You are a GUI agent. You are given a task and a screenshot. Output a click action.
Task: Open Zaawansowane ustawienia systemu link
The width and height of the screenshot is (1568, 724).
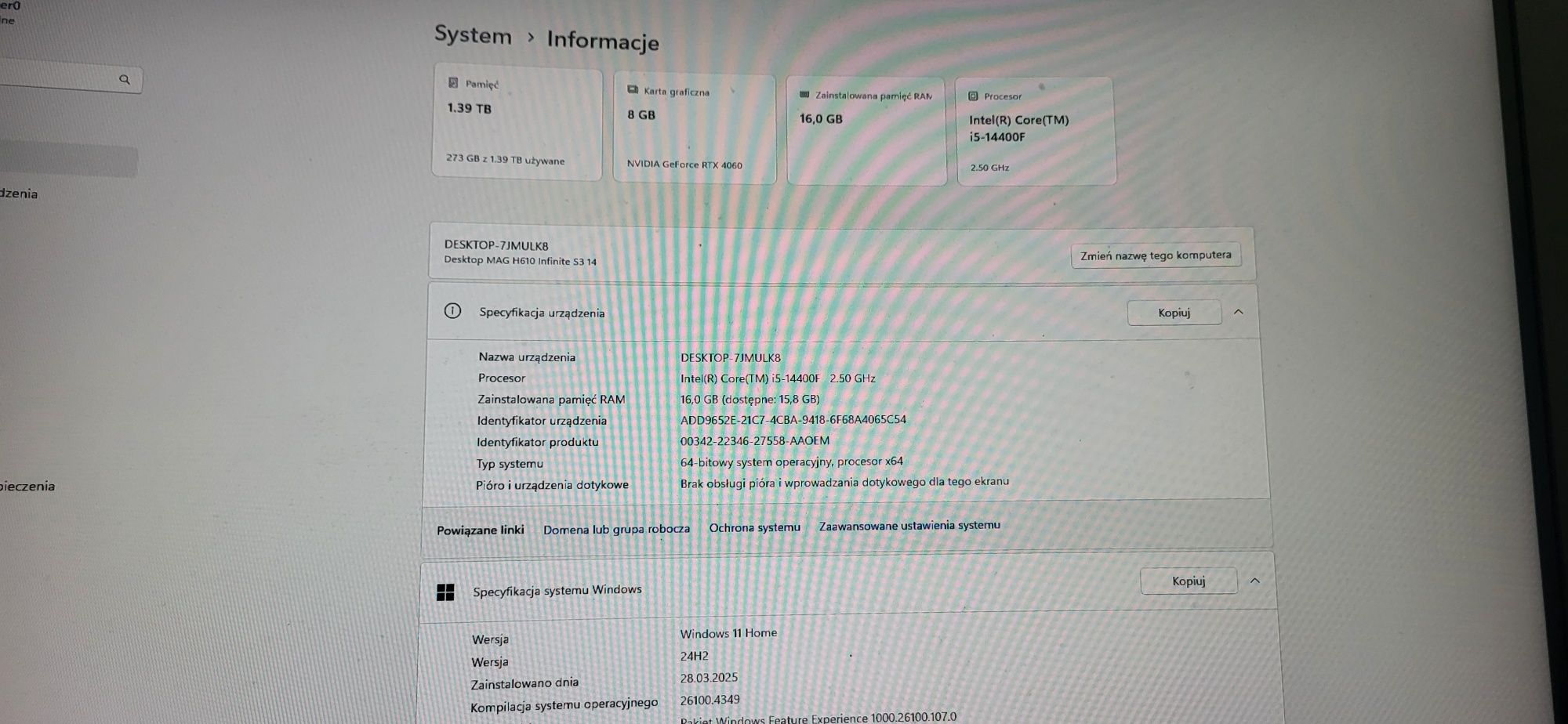909,525
